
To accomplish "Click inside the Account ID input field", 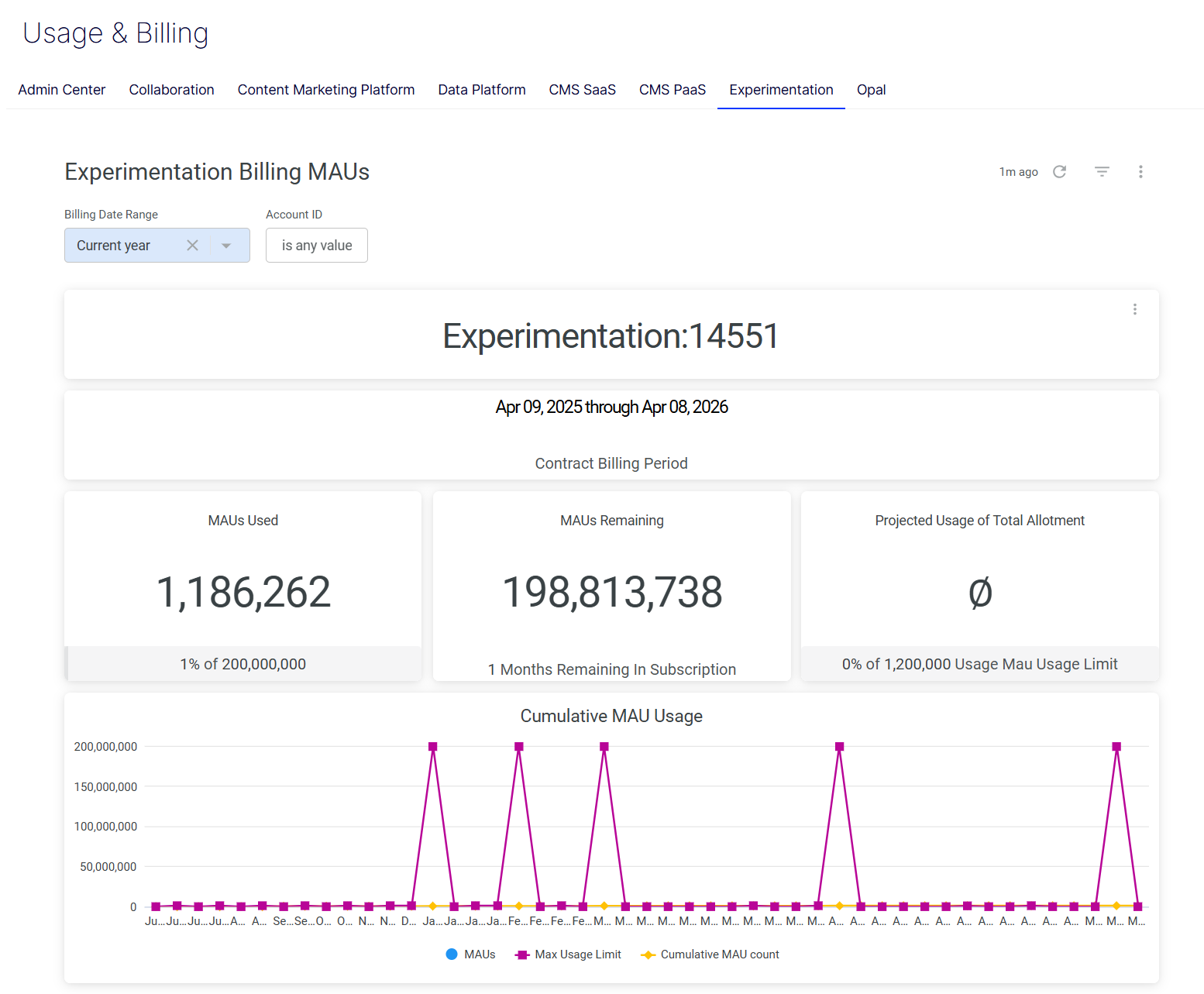I will click(316, 245).
